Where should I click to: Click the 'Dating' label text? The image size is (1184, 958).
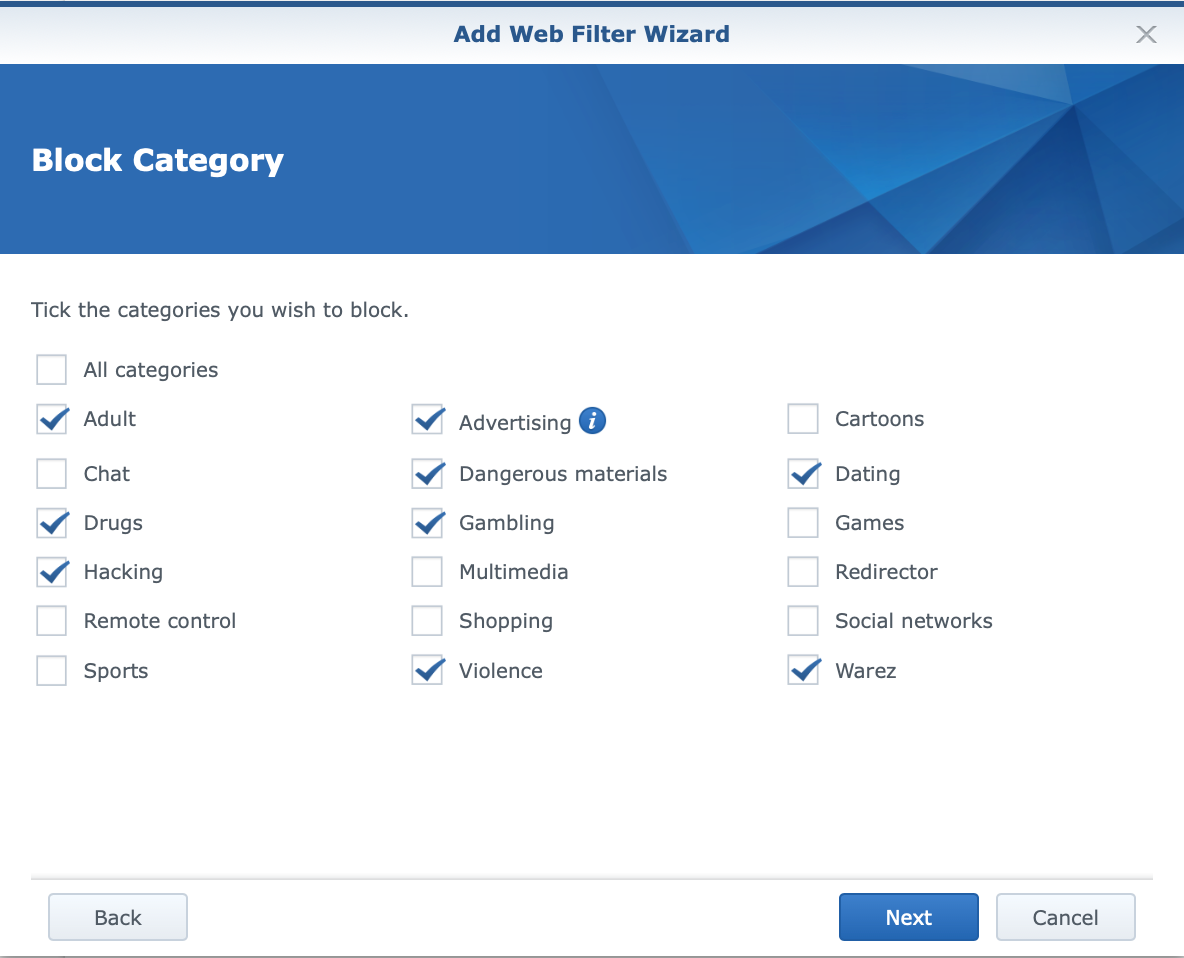(x=868, y=474)
